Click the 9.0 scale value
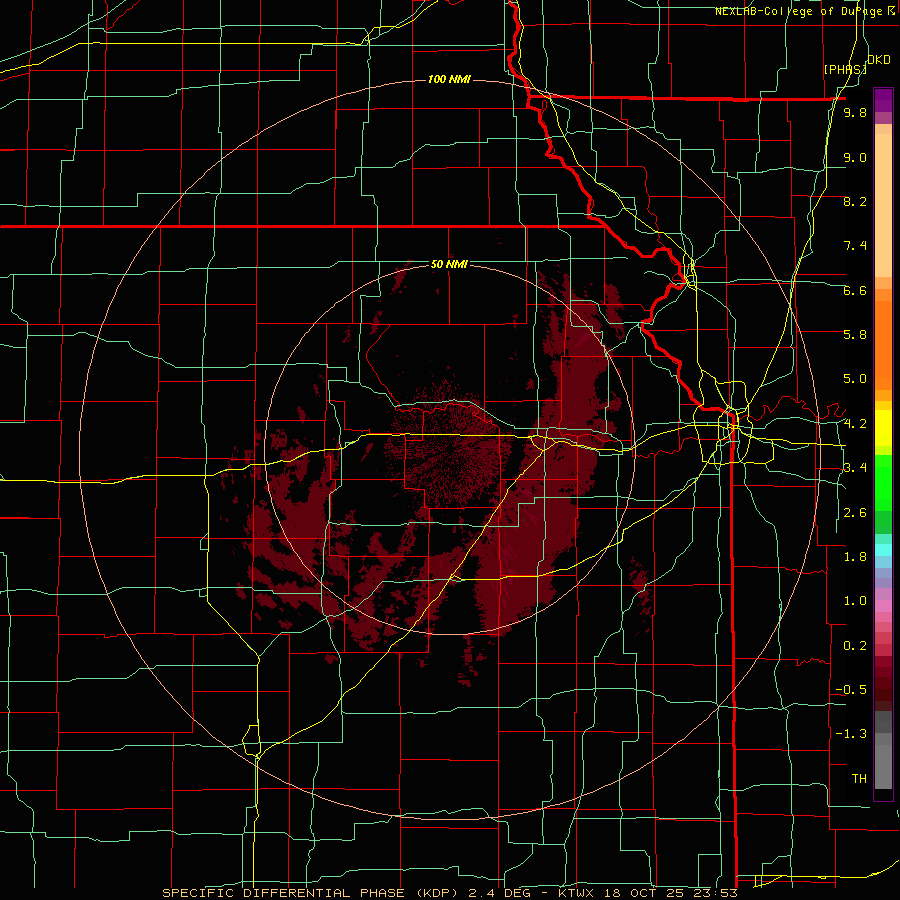 [x=855, y=157]
